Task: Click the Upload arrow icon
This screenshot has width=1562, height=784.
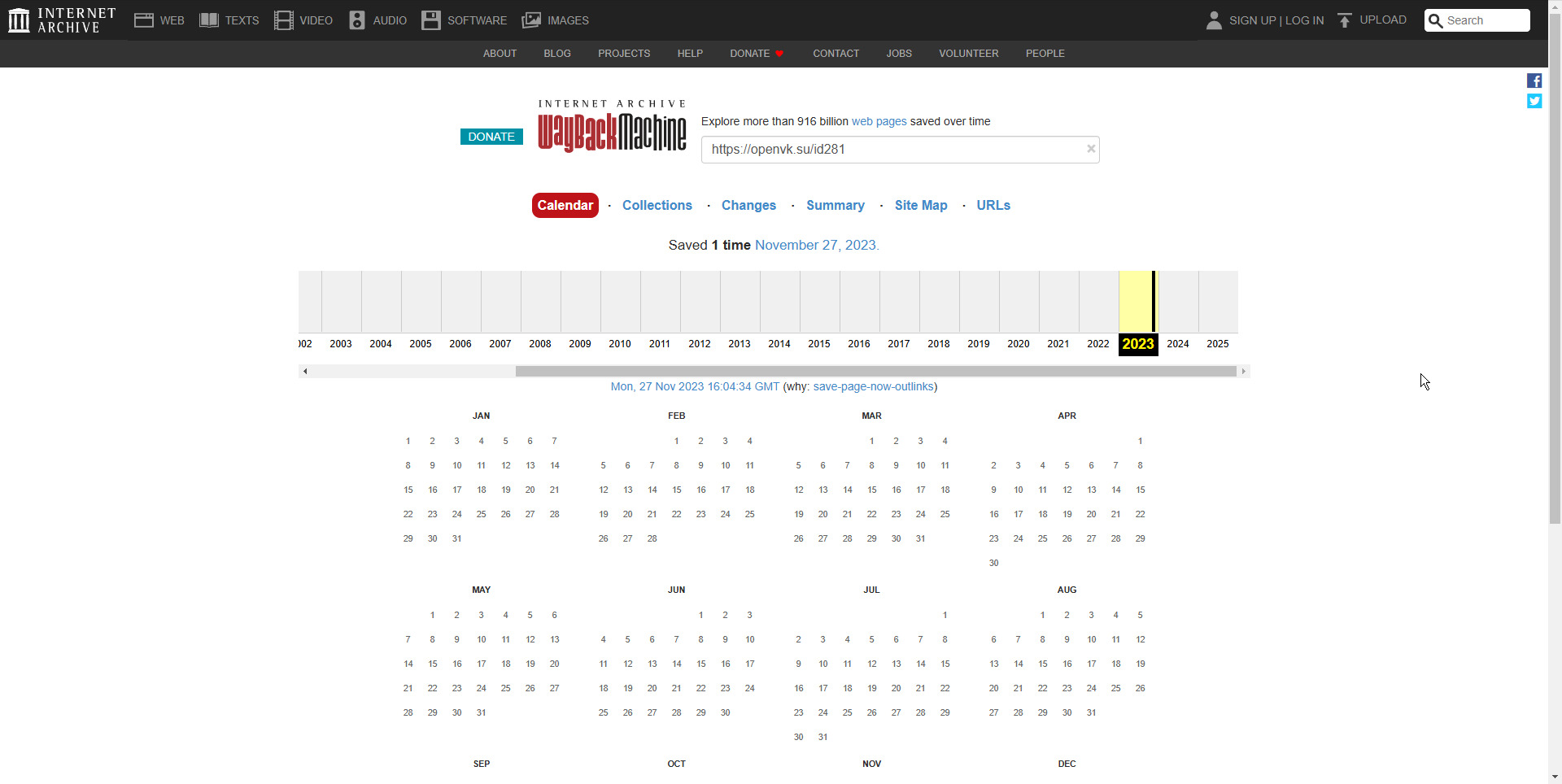Action: (x=1345, y=20)
